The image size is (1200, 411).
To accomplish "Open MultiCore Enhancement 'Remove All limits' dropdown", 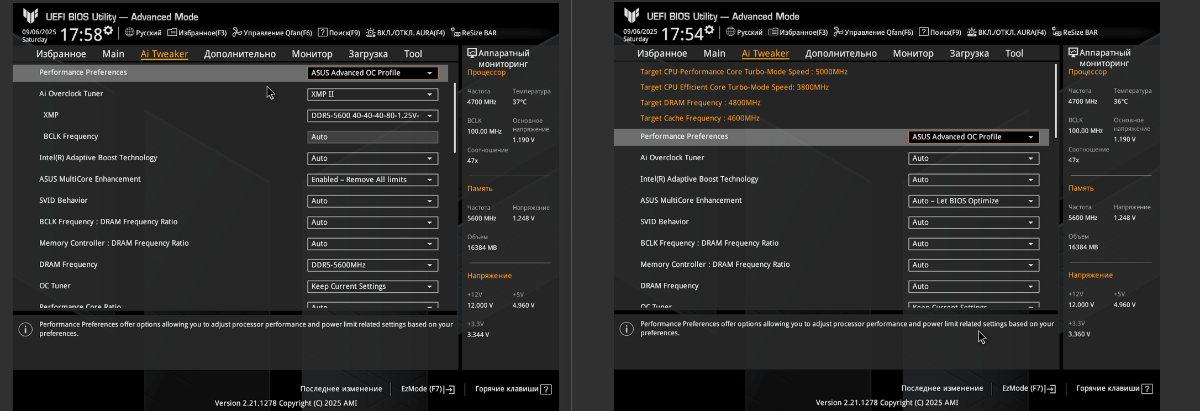I will pyautogui.click(x=372, y=180).
